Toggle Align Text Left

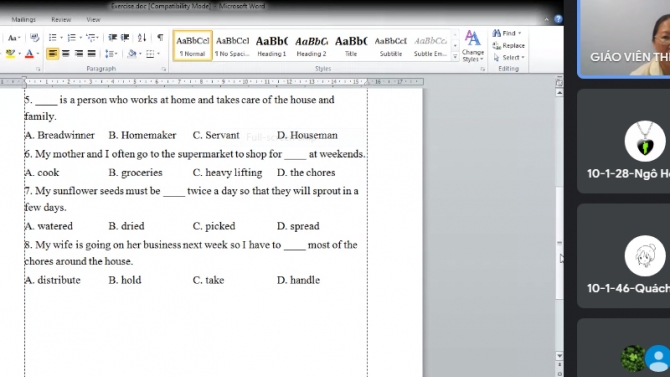coord(53,53)
